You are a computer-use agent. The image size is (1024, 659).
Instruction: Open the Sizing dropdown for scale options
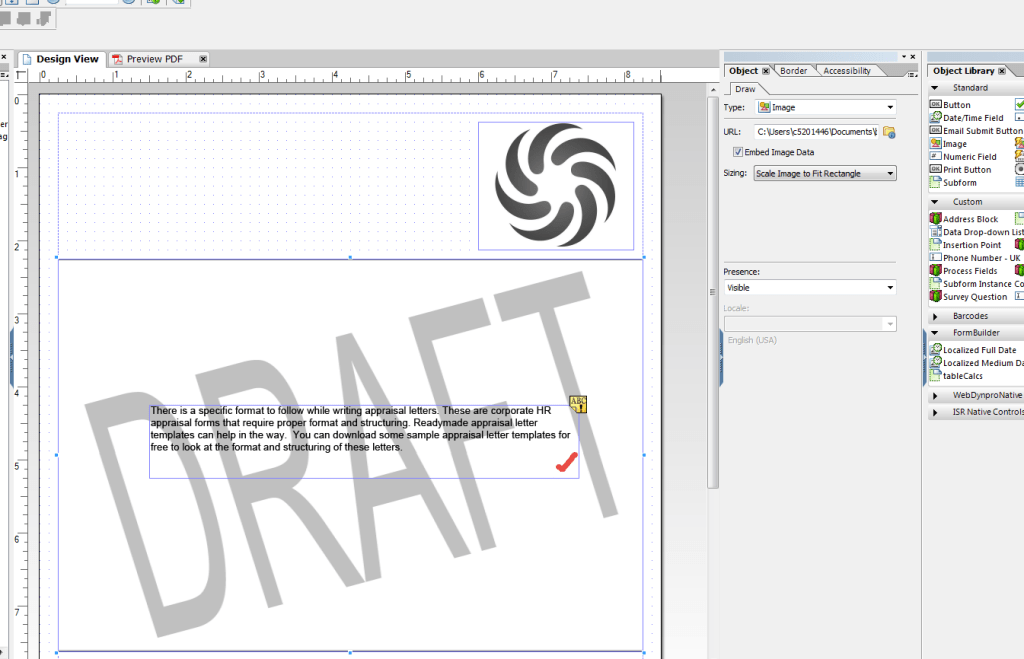[x=889, y=173]
